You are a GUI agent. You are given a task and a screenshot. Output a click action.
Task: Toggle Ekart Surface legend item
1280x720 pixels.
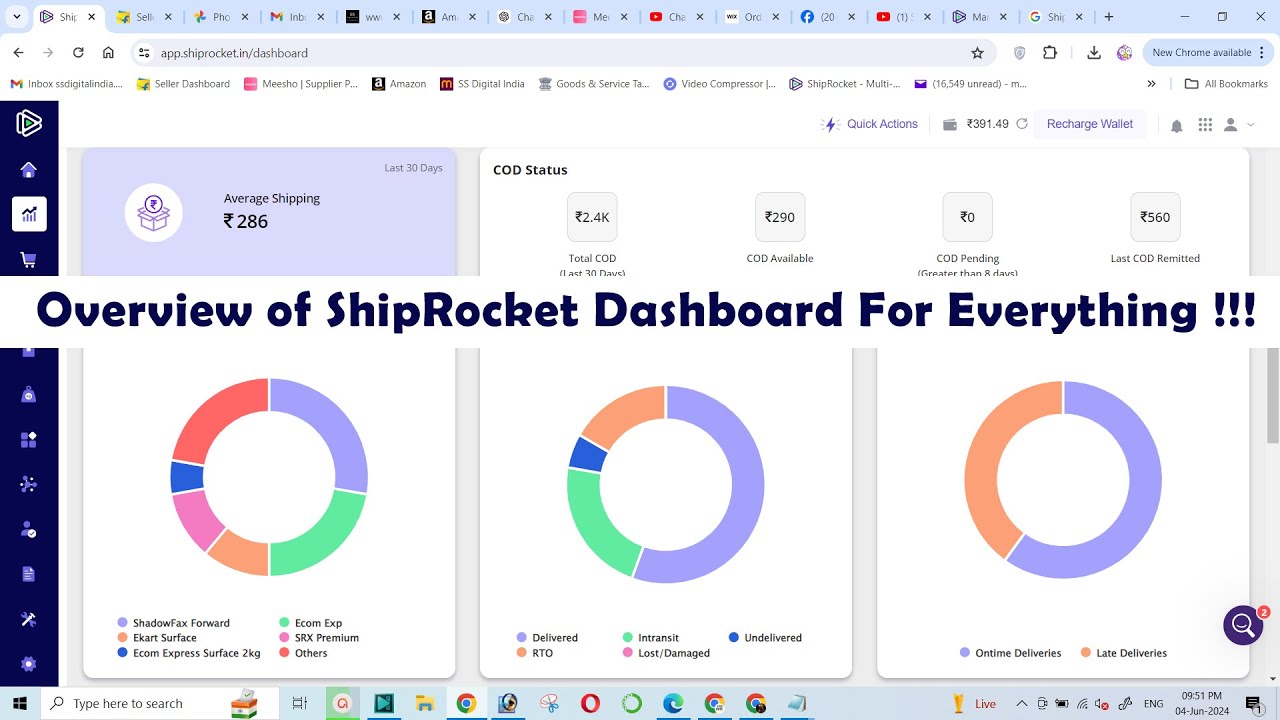point(157,638)
